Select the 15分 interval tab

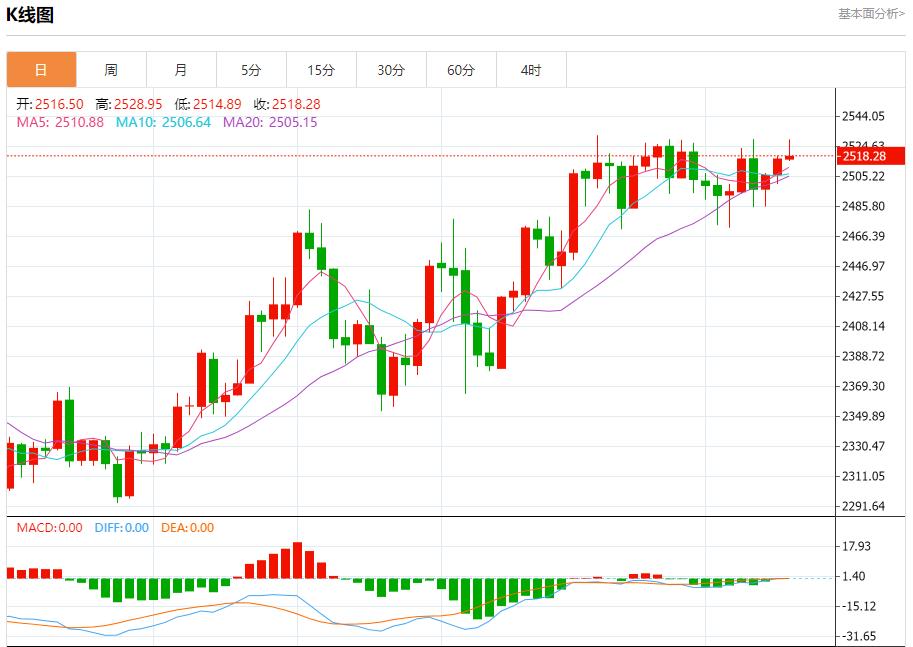(321, 70)
